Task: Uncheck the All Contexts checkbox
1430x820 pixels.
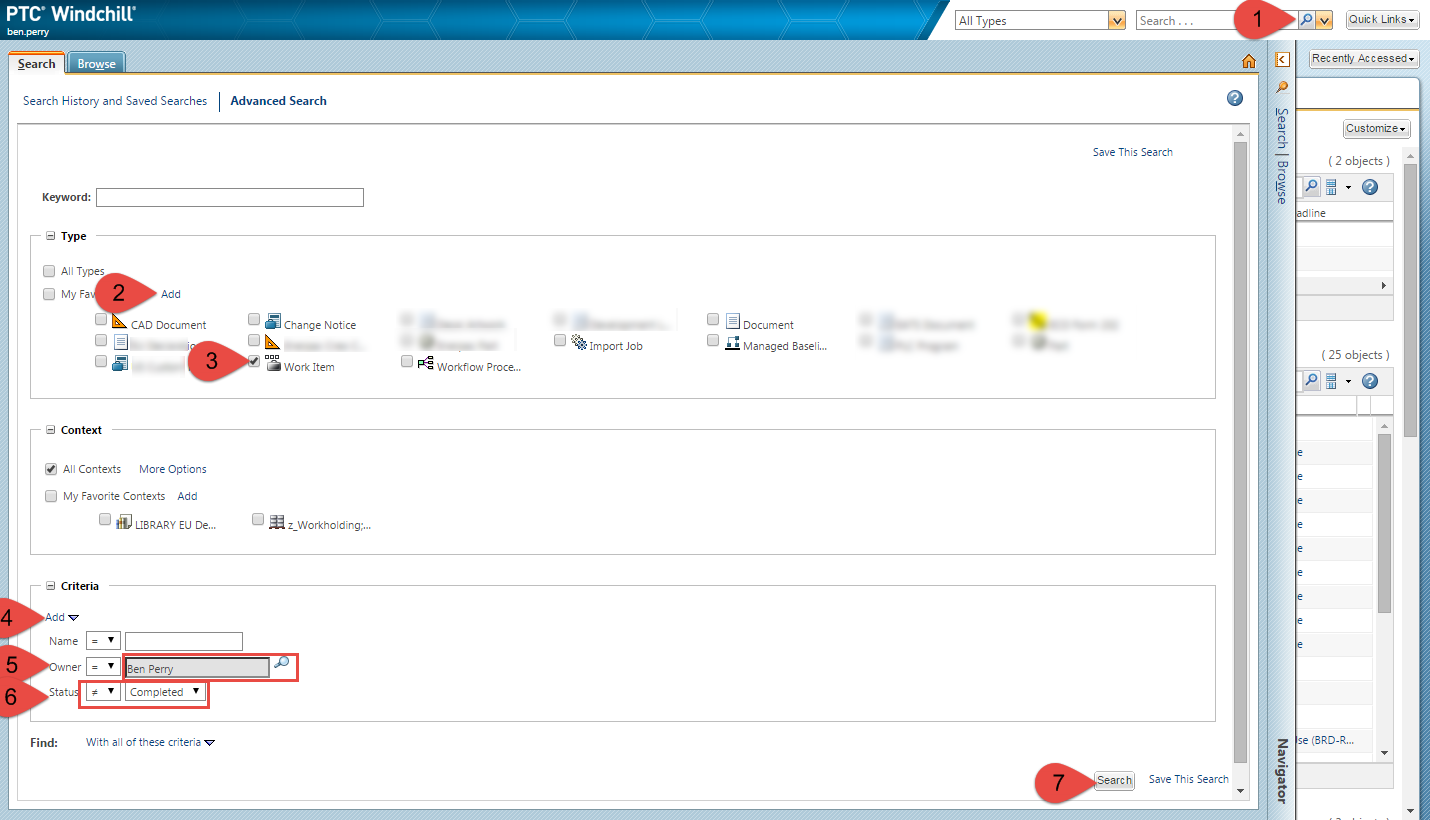Action: click(x=51, y=468)
